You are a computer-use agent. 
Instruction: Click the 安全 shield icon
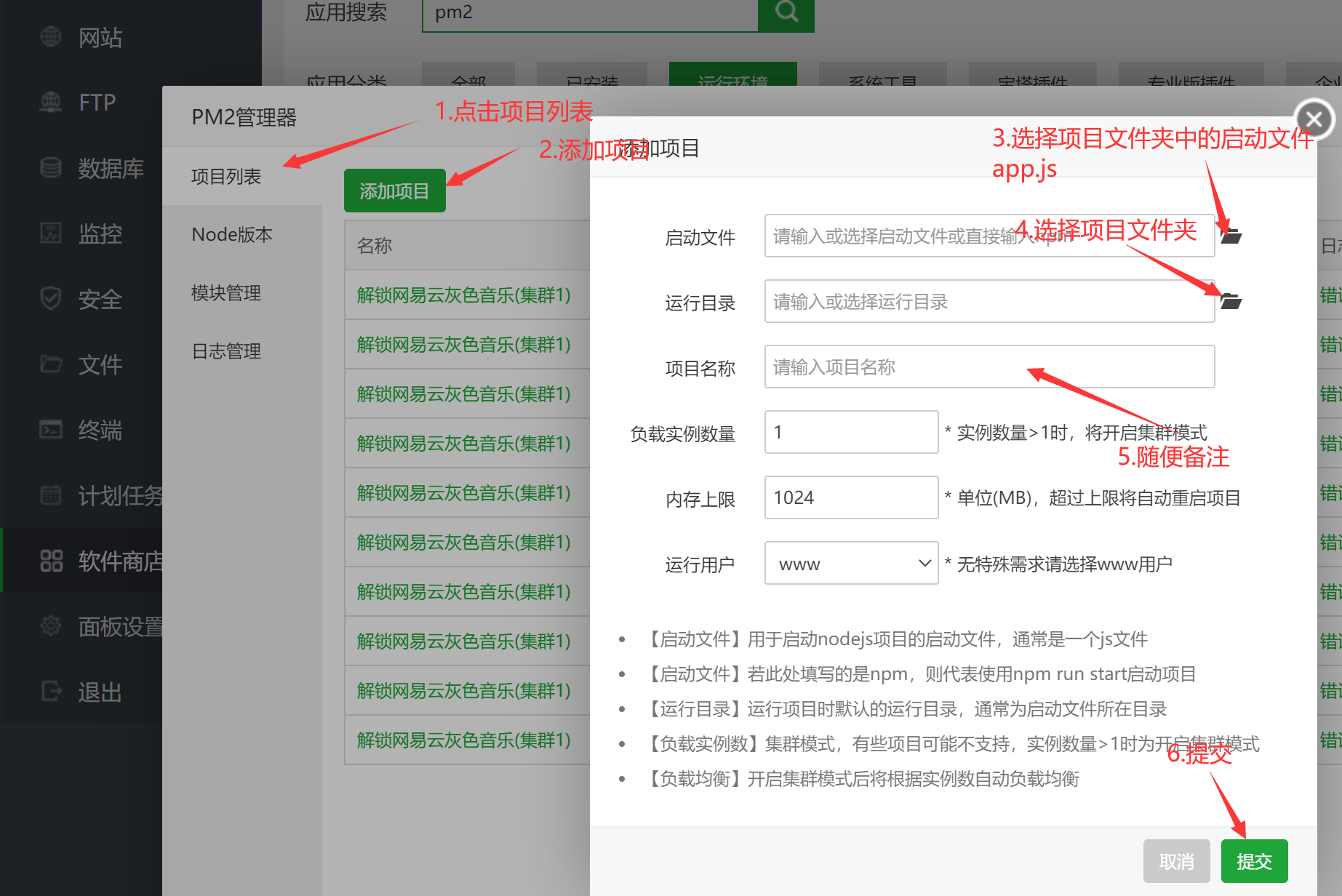[51, 298]
